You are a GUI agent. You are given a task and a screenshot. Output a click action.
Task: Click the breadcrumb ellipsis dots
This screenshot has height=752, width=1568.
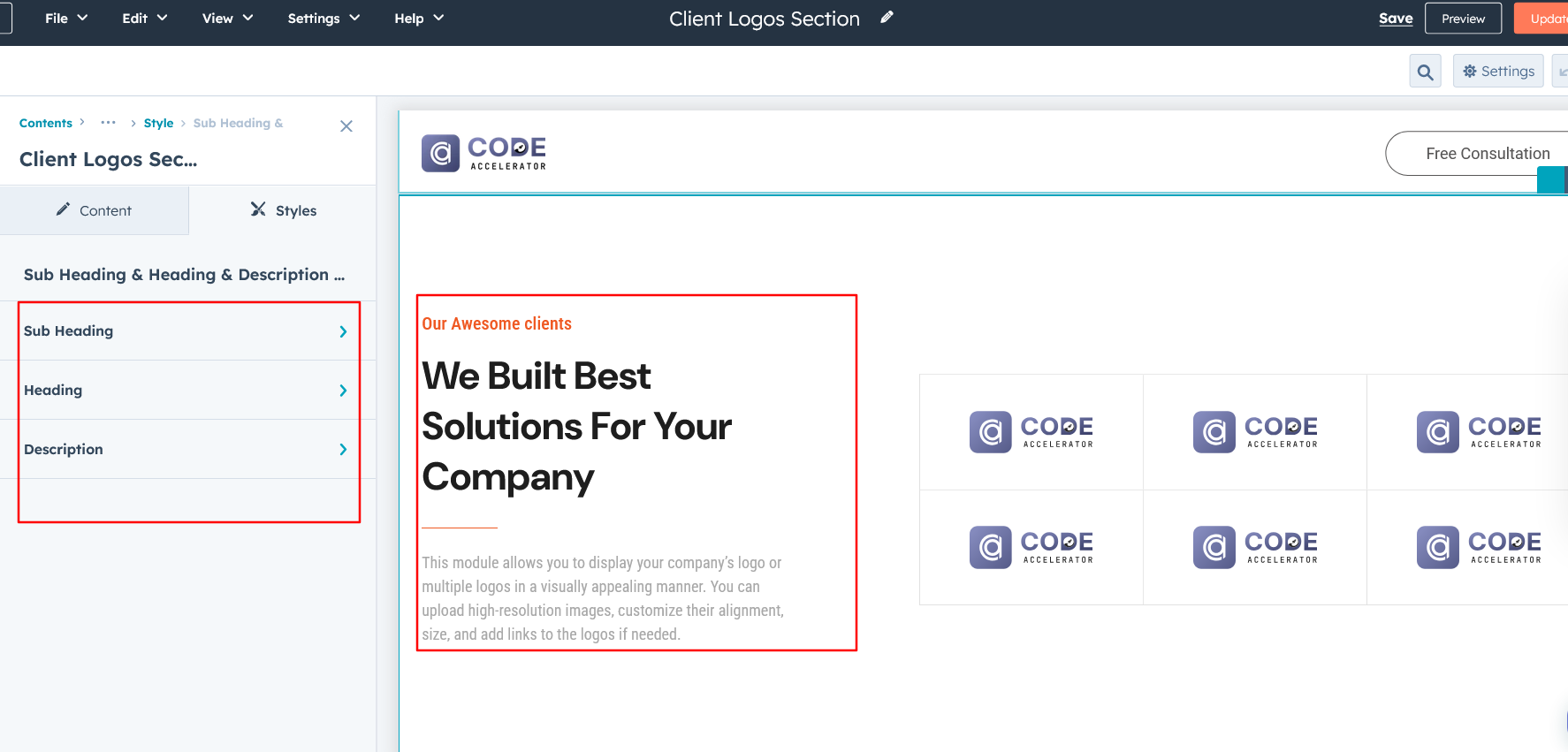pos(108,123)
